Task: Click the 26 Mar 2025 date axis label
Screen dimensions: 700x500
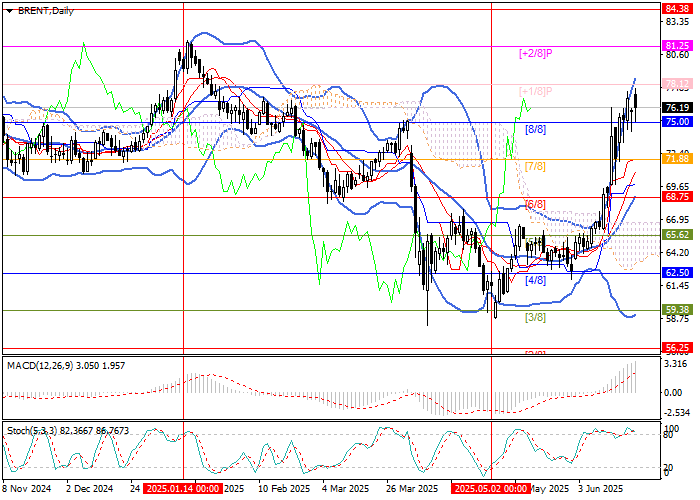Action: point(413,490)
